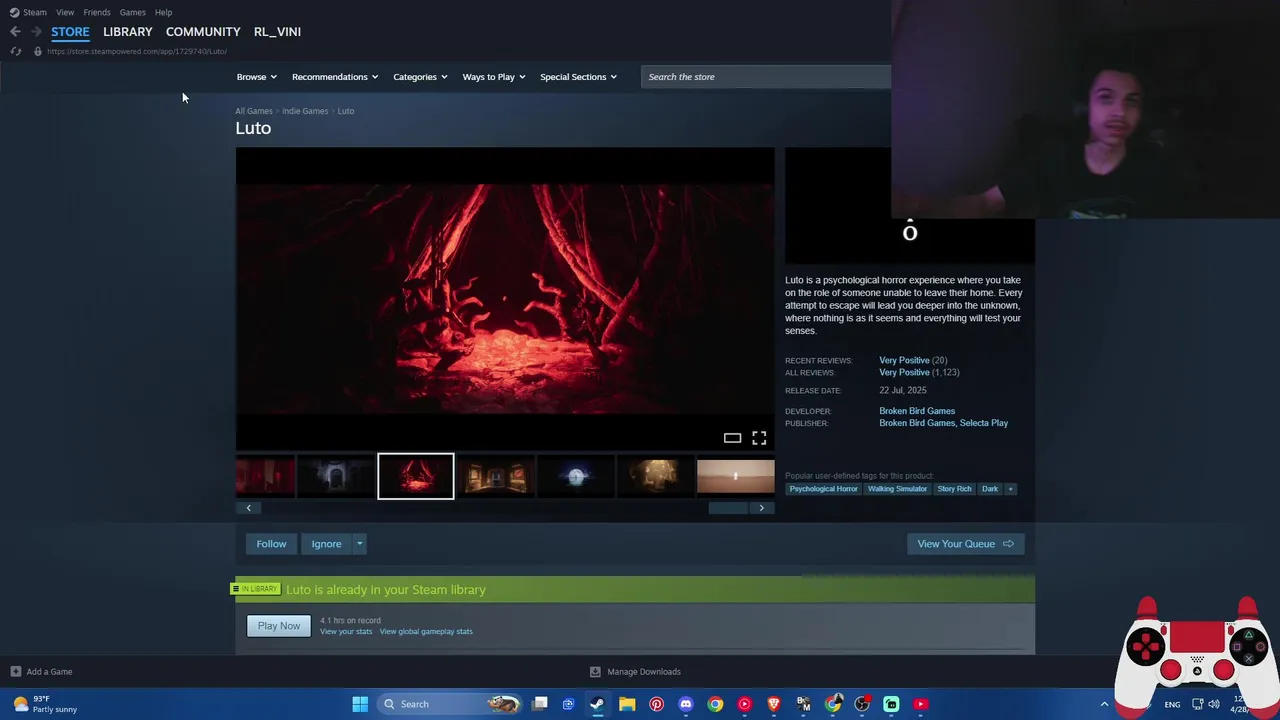Click the Follow button
Screen dimensions: 1280x720
[271, 544]
